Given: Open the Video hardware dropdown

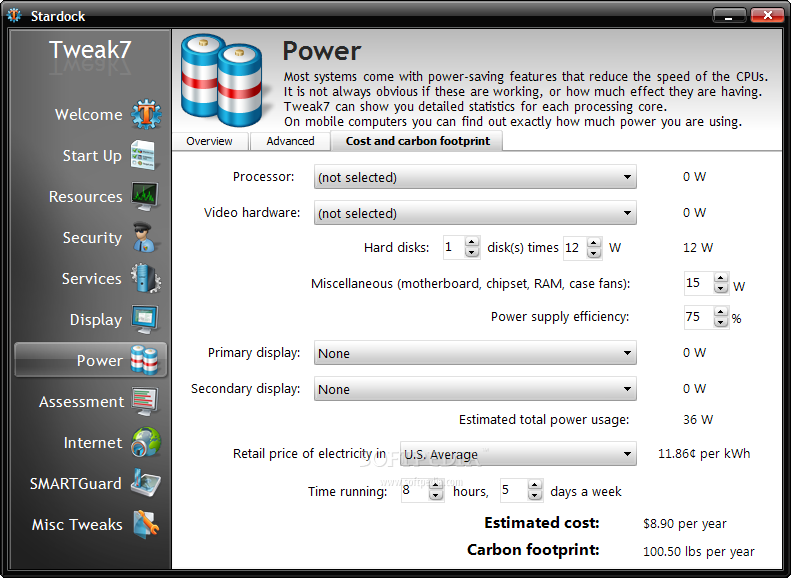Looking at the screenshot, I should [x=475, y=213].
